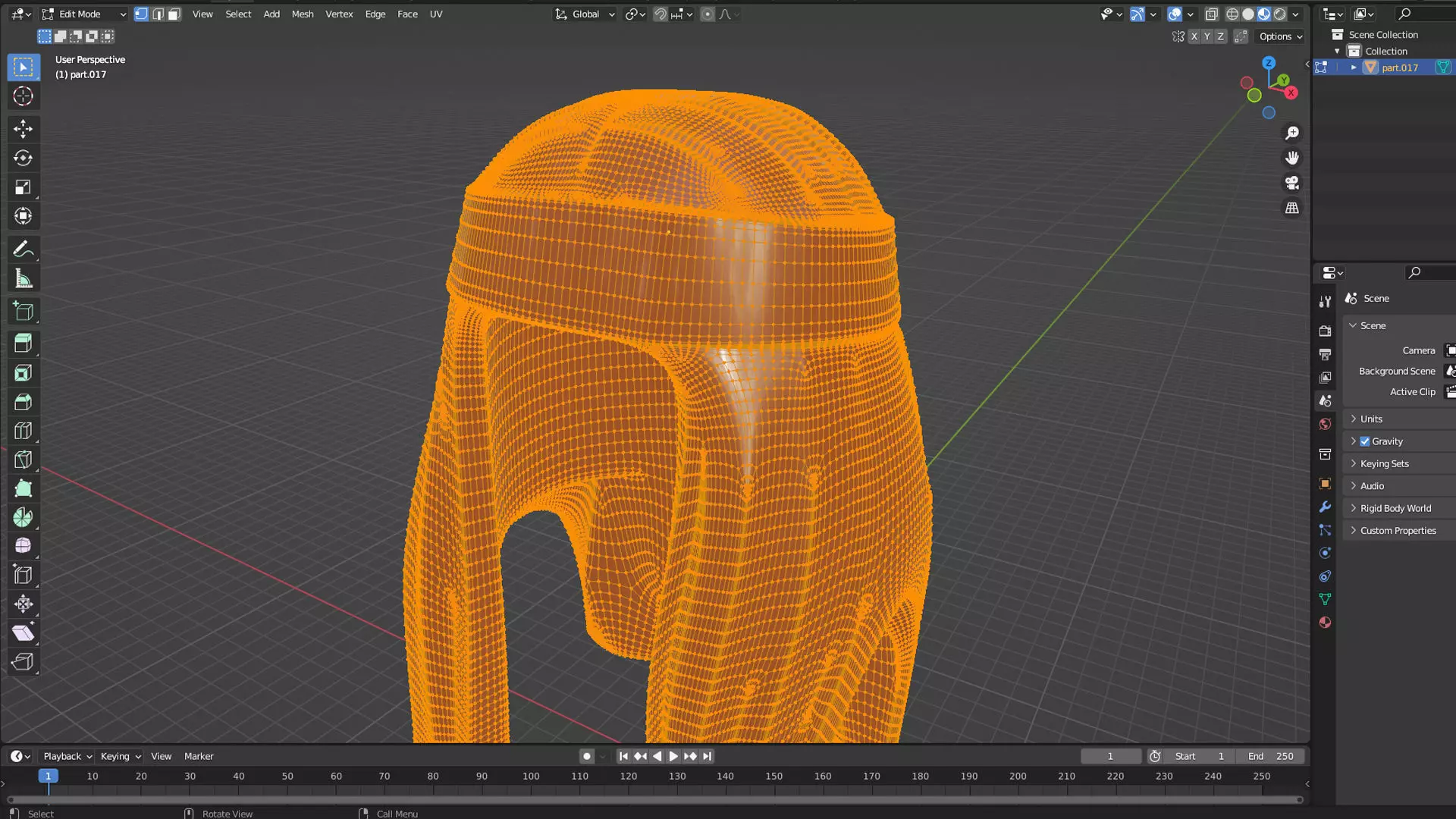Toggle X-ray view button

(x=1212, y=14)
